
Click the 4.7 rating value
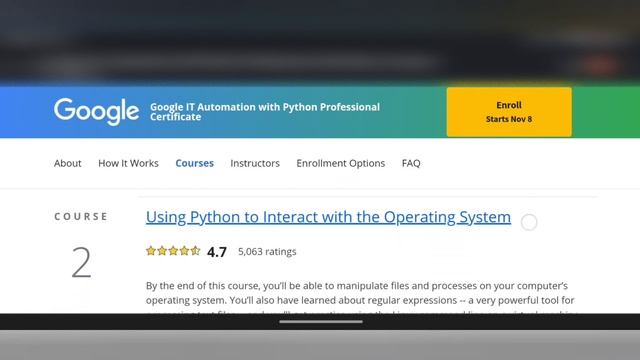pos(217,252)
